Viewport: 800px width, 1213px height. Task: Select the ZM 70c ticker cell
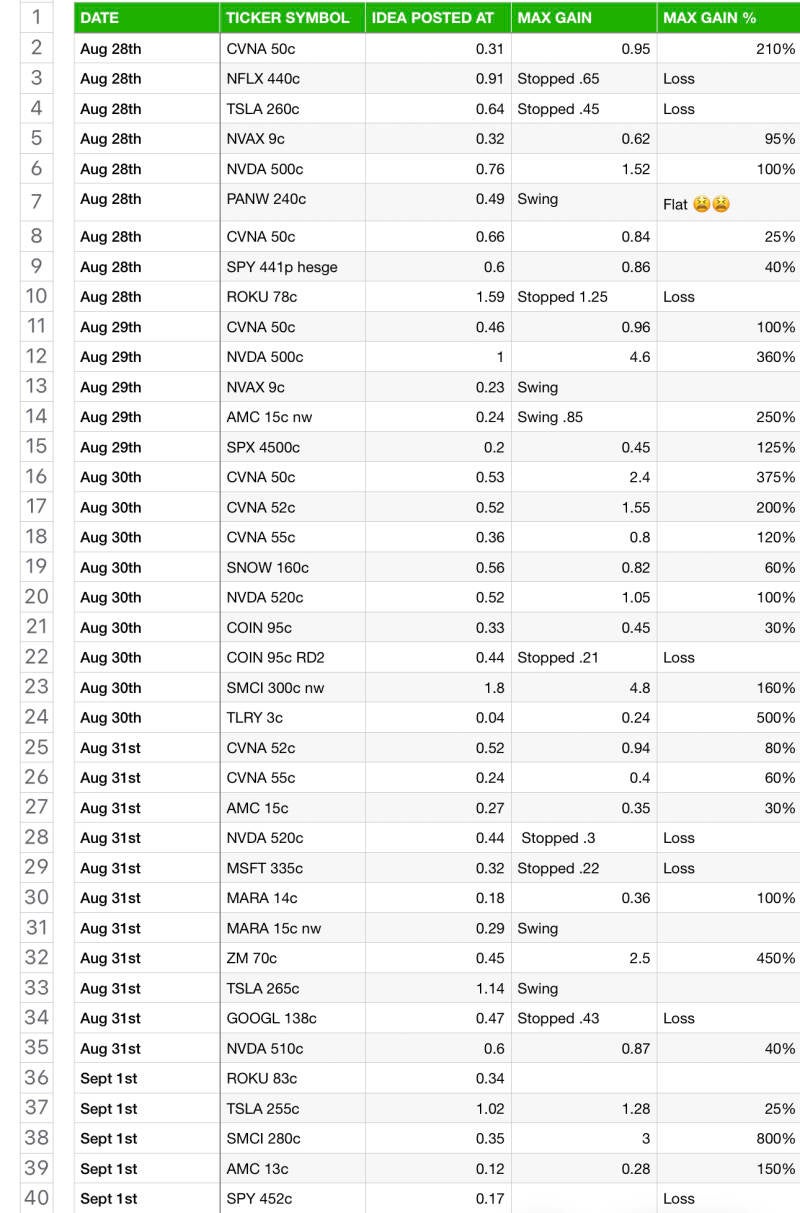coord(291,958)
